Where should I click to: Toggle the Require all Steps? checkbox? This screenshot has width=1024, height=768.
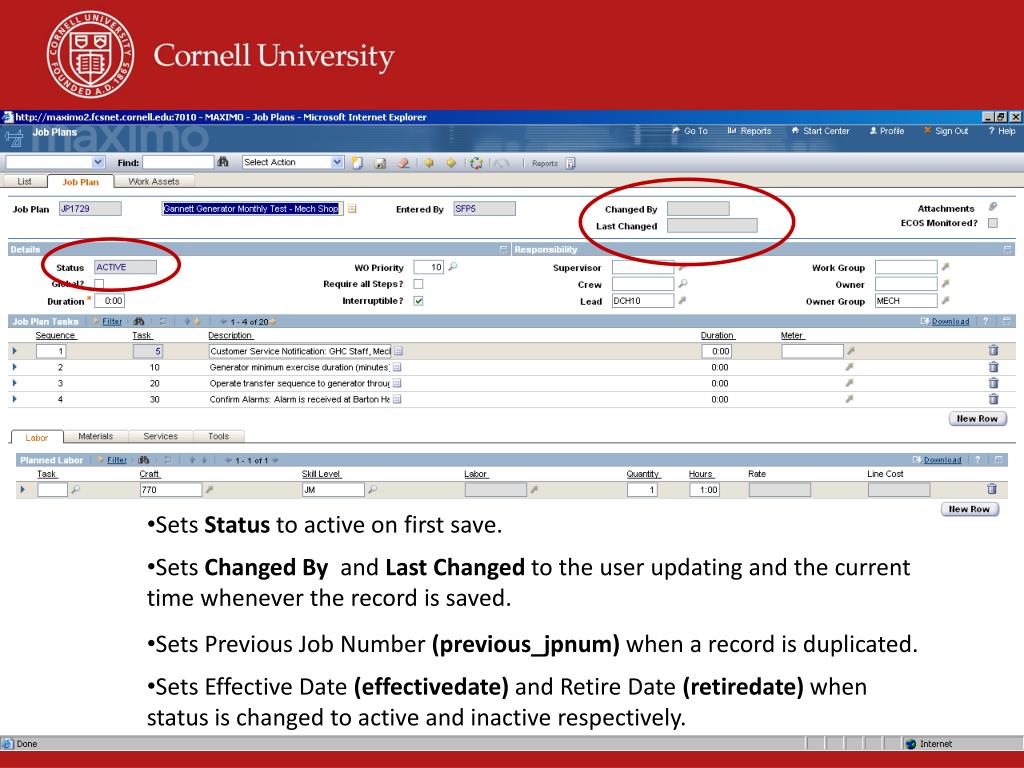point(419,284)
